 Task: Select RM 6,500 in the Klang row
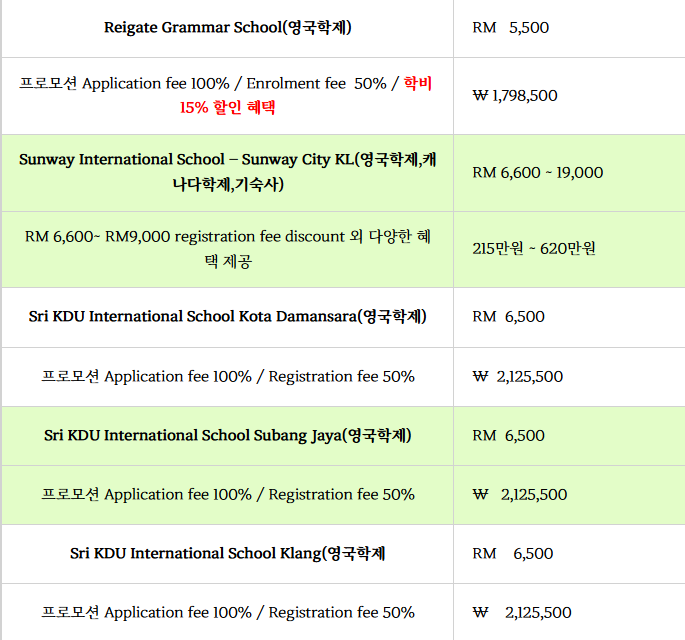click(512, 553)
